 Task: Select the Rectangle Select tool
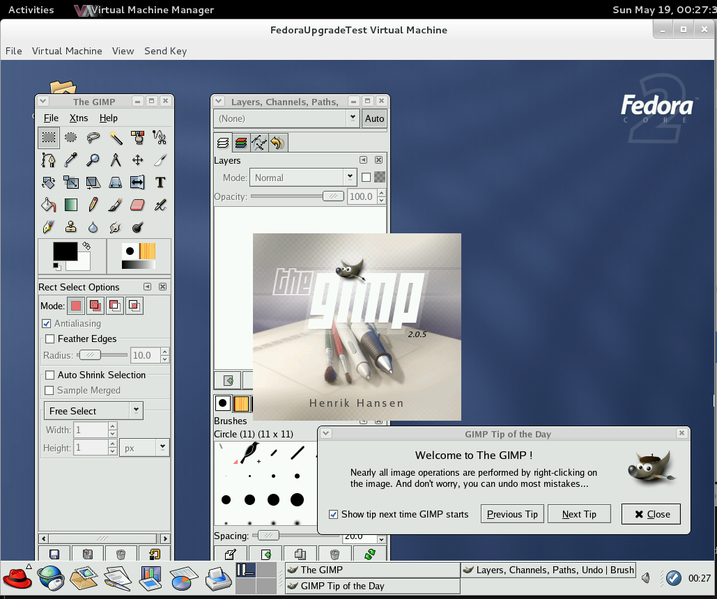(x=48, y=137)
